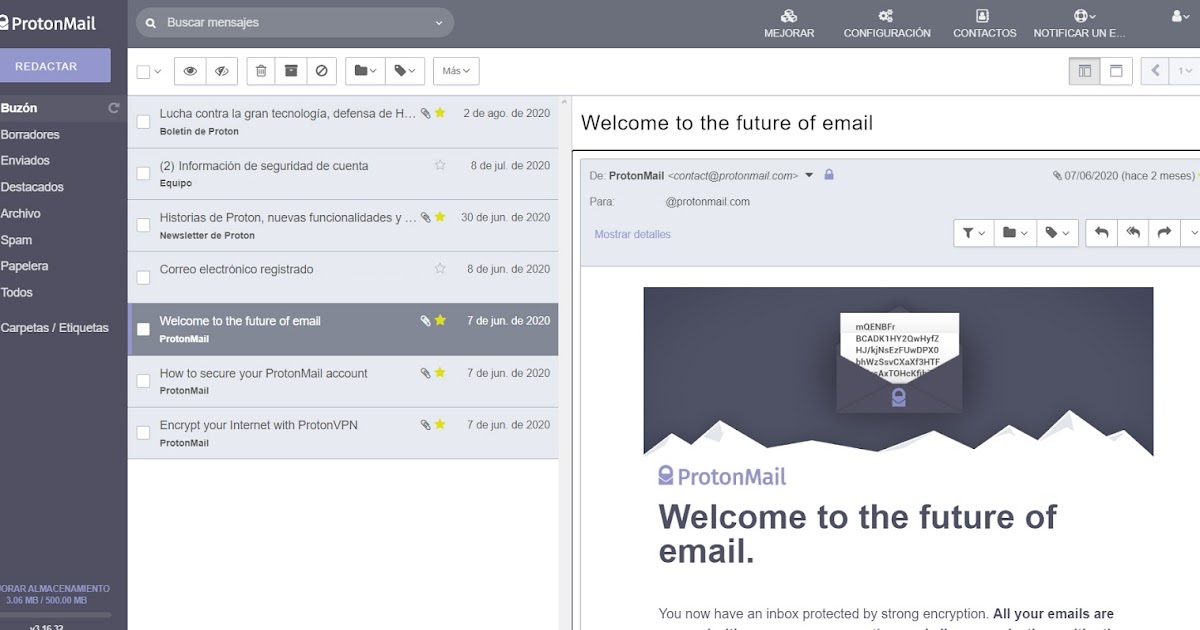Mark selected messages as unread
Screen dimensions: 1200x630
(x=221, y=71)
